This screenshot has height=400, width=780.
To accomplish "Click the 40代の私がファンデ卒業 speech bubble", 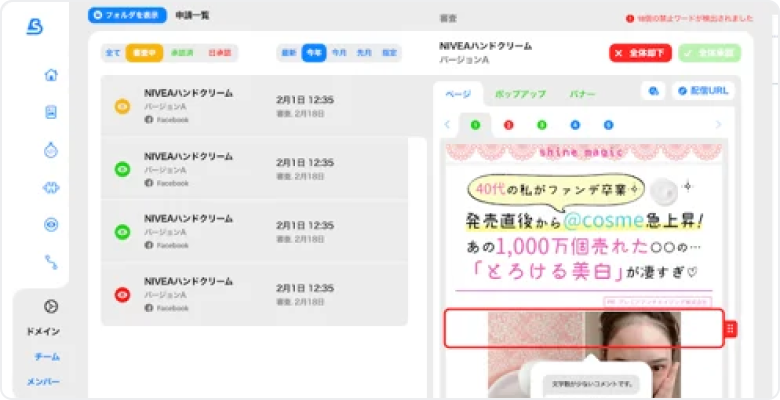I will click(556, 190).
